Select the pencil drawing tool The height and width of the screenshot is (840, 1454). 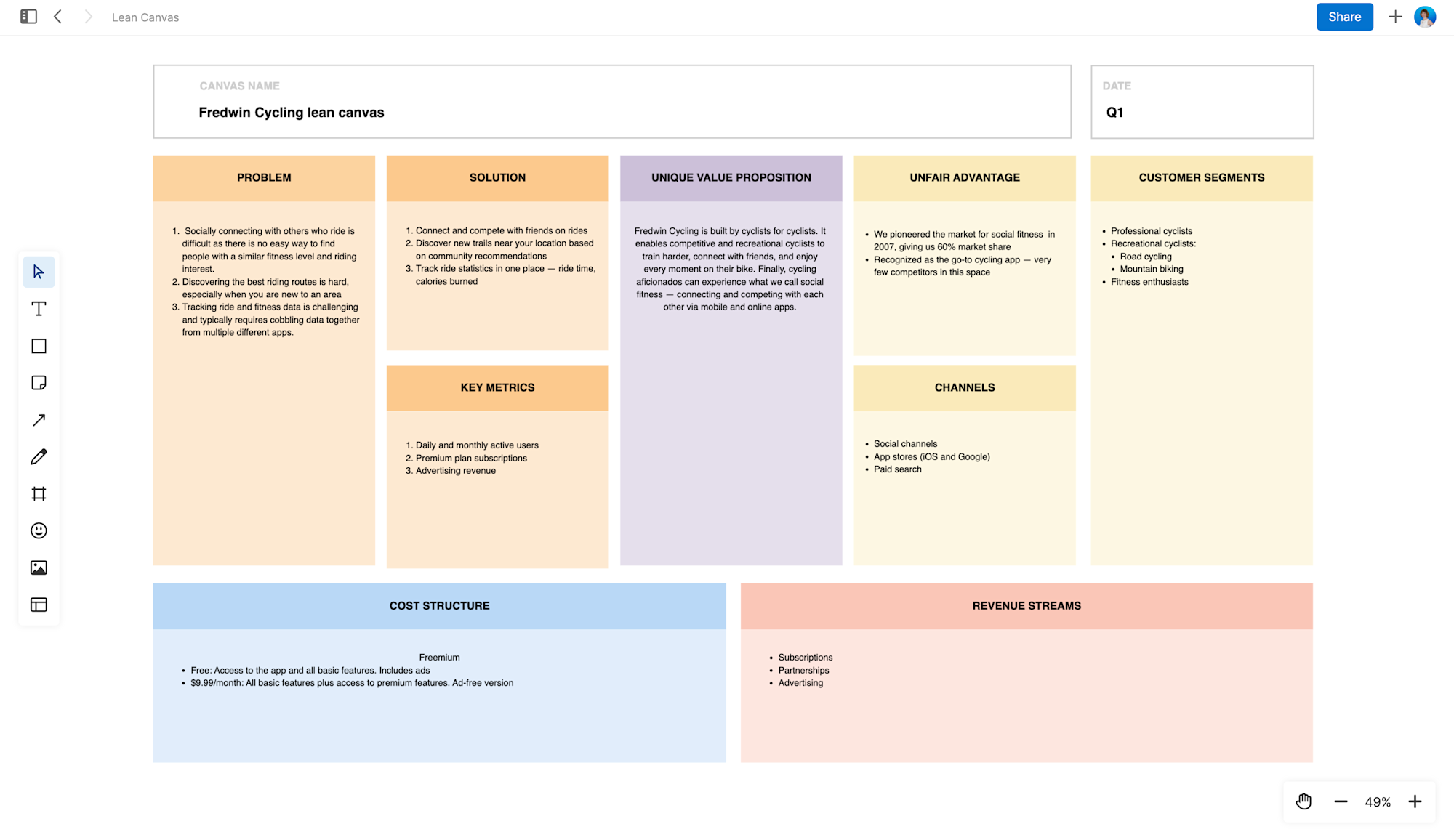tap(39, 457)
